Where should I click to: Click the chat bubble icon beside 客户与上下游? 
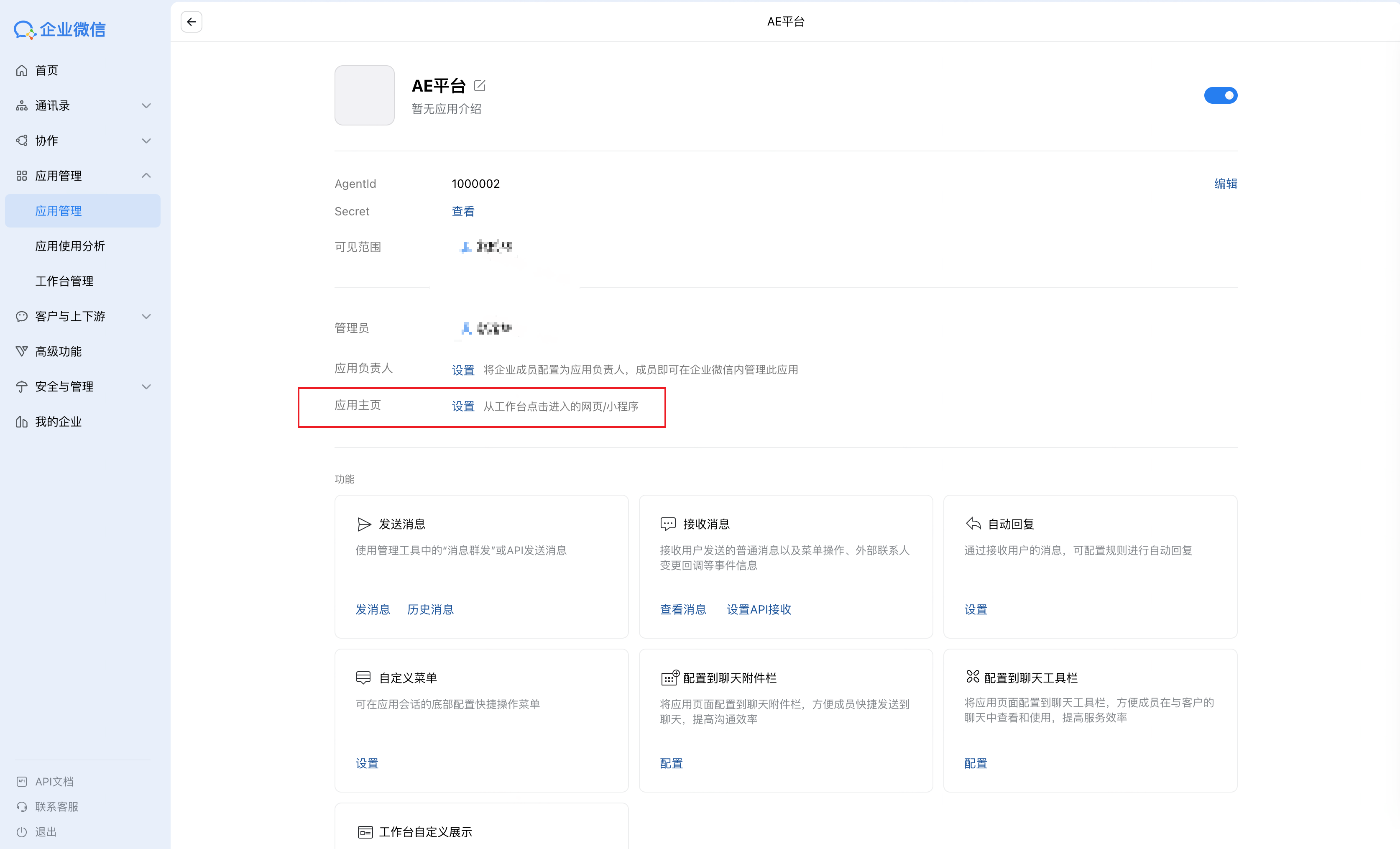pos(22,317)
